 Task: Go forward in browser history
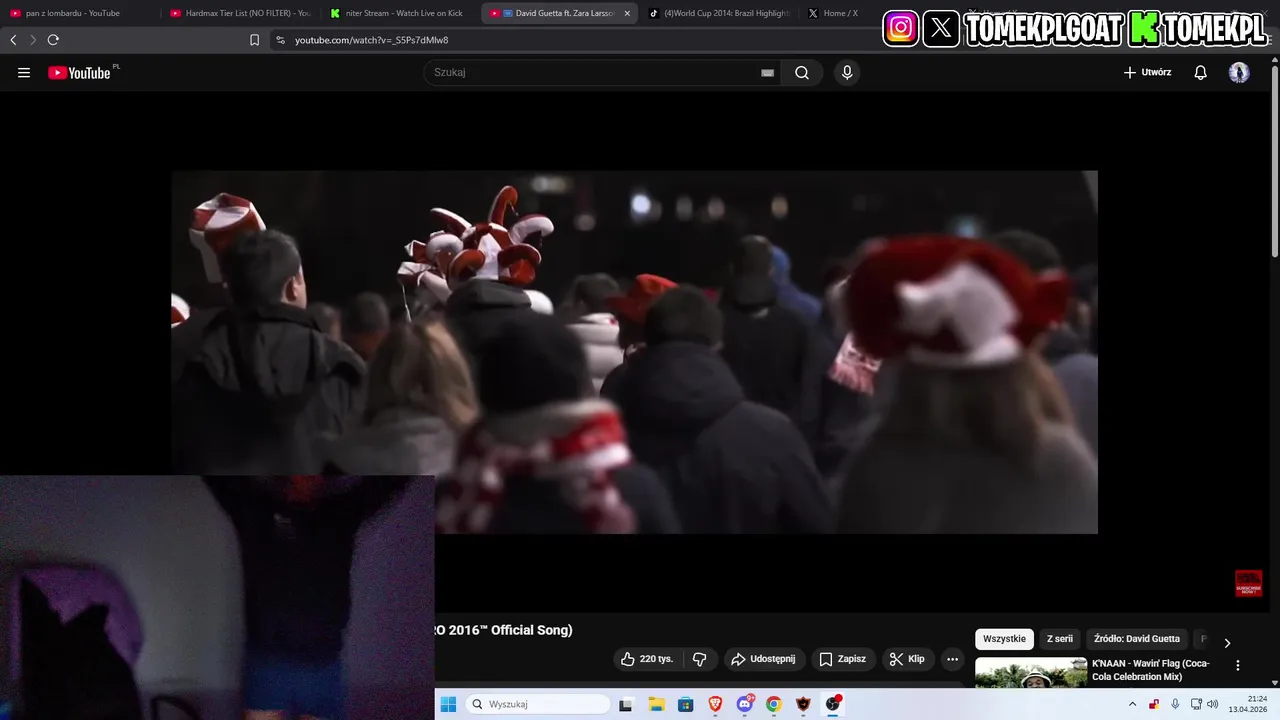coord(32,40)
